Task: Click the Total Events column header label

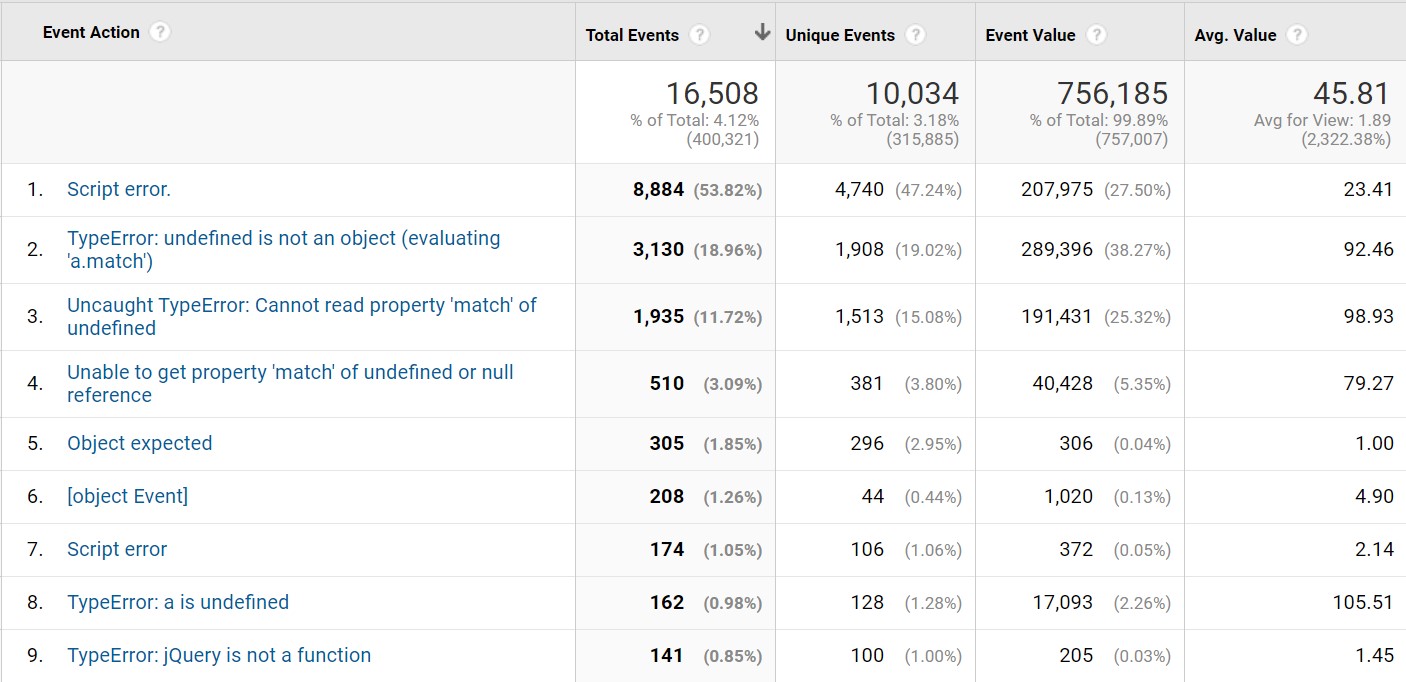Action: point(632,35)
